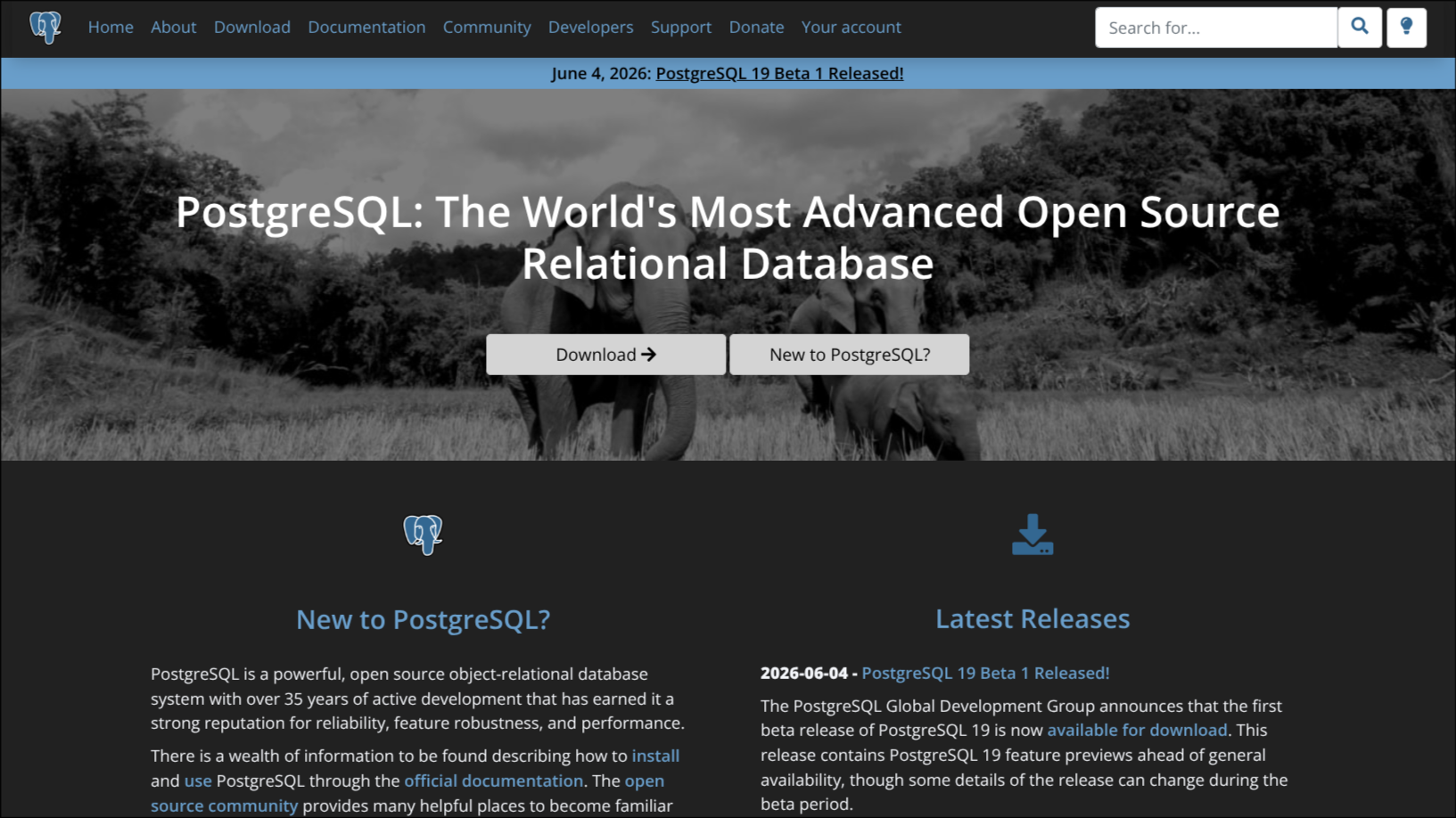Click the New to PostgreSQL? hero button
1456x818 pixels.
click(850, 355)
